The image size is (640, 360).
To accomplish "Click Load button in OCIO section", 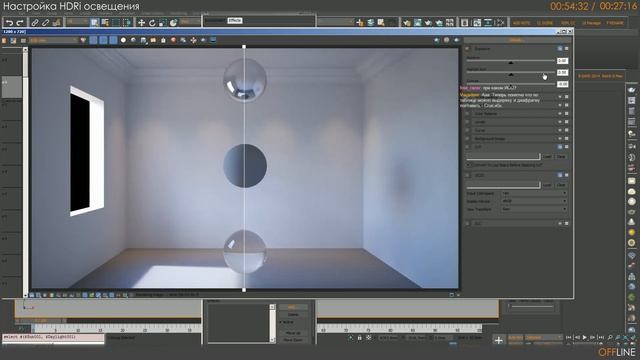I will (547, 185).
